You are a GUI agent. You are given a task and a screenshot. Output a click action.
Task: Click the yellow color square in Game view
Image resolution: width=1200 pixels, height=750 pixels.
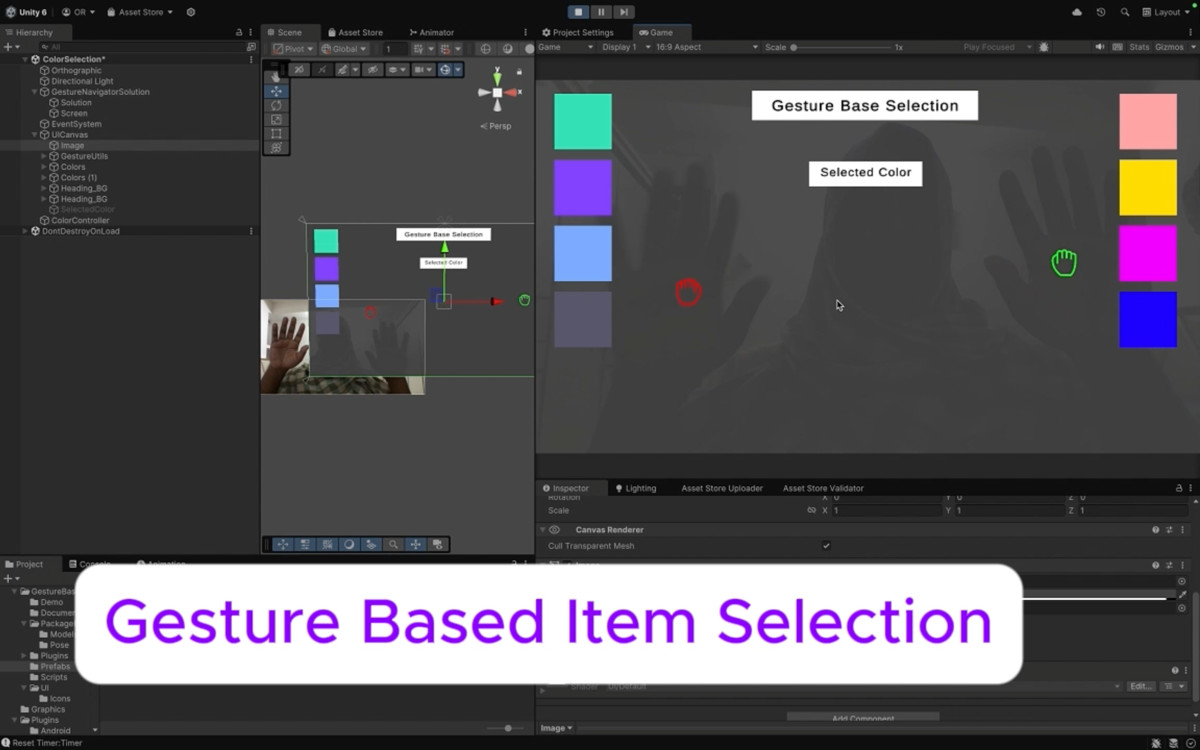pyautogui.click(x=1148, y=187)
